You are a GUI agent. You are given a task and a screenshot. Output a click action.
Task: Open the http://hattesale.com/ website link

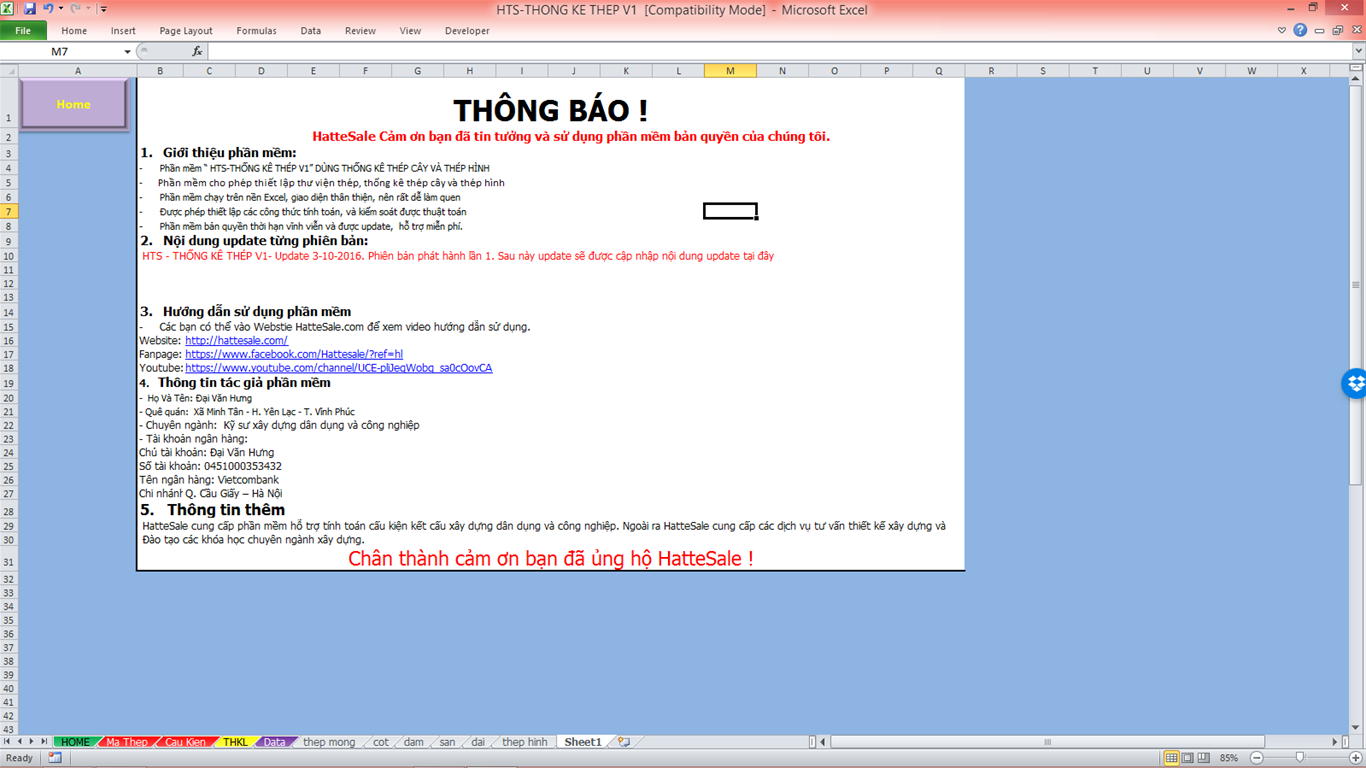pos(236,340)
